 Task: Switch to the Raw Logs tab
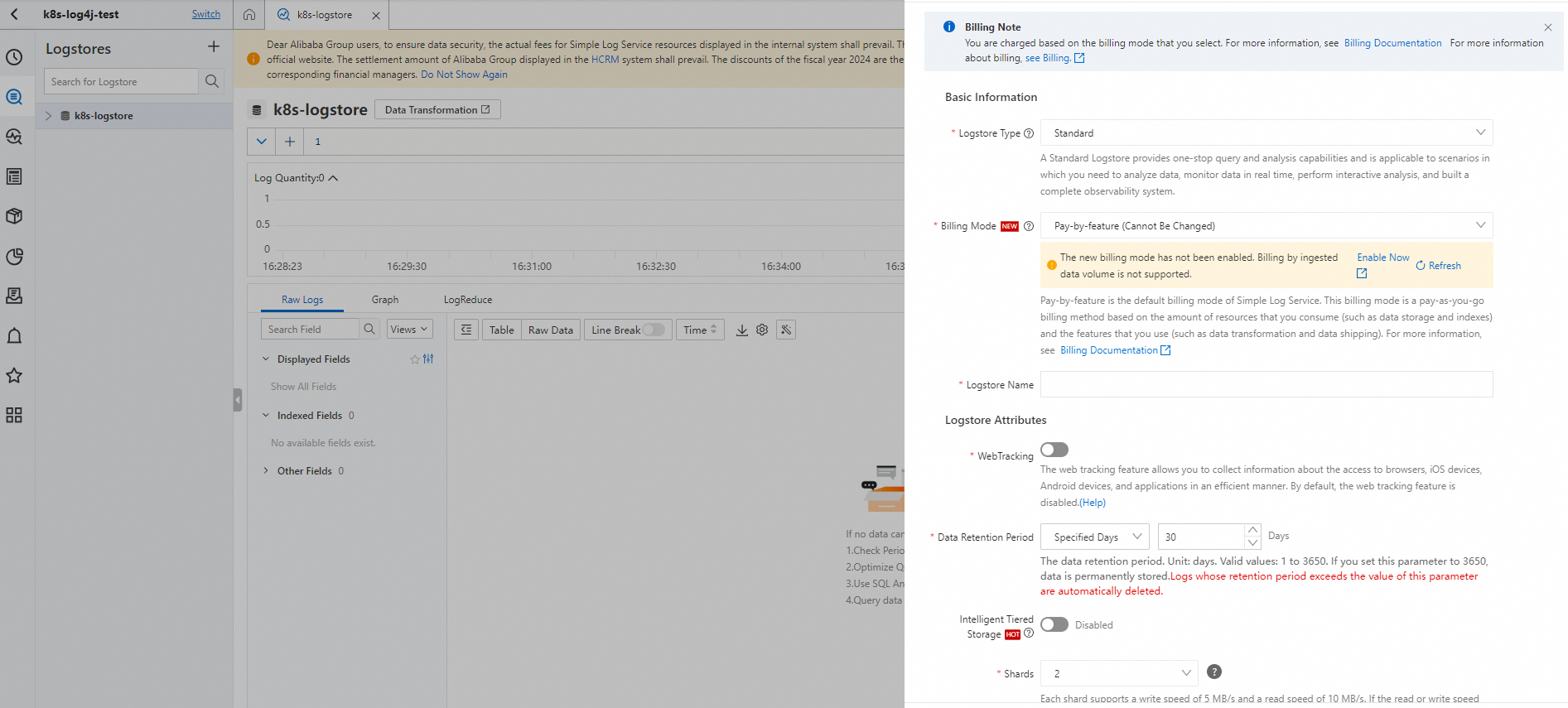(x=302, y=300)
